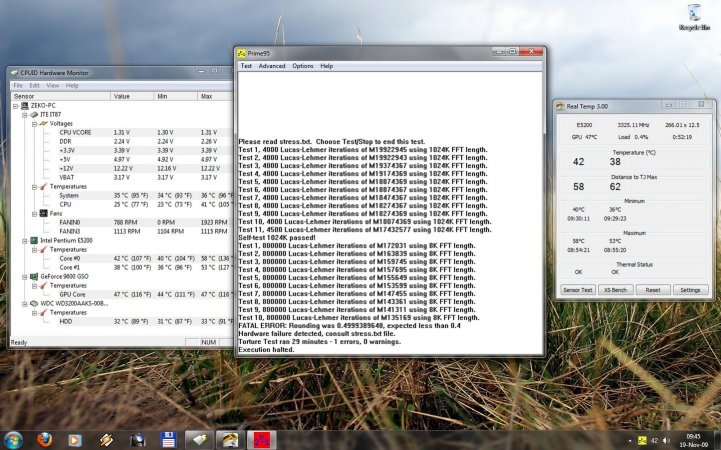Click the GeForce 9600 GSO card icon
The image size is (721, 450).
click(34, 277)
